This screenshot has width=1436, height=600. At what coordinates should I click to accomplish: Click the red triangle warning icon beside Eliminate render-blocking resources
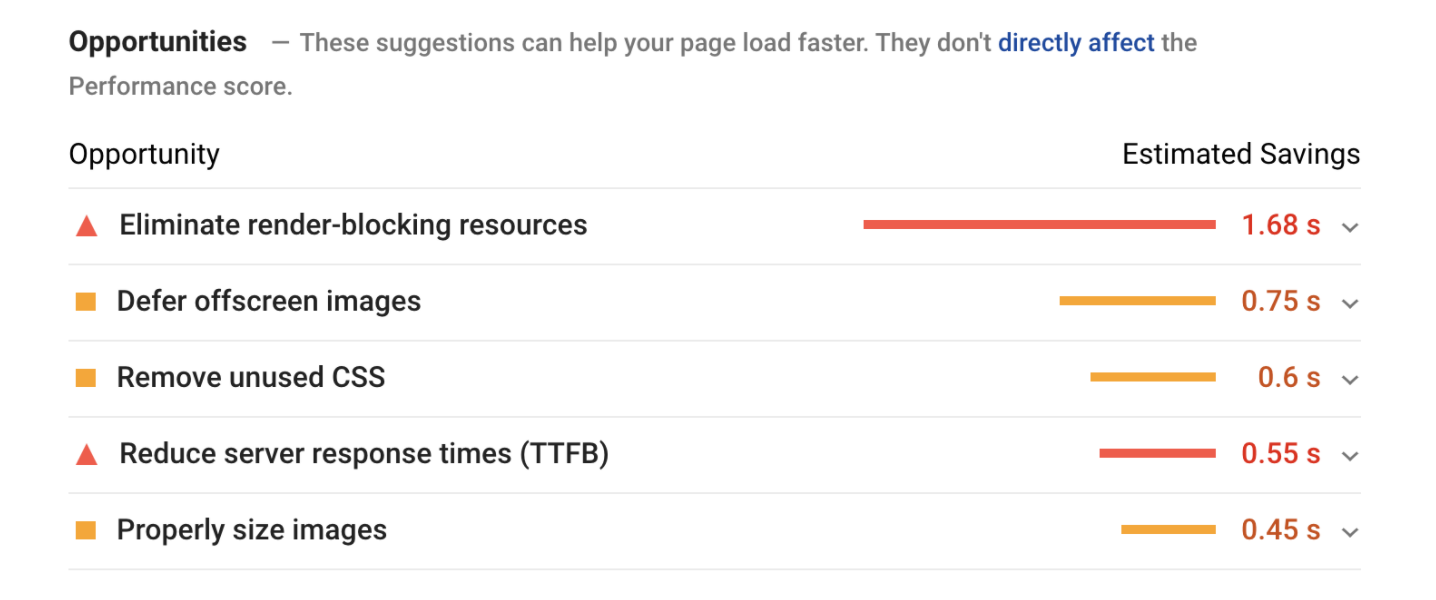[86, 225]
